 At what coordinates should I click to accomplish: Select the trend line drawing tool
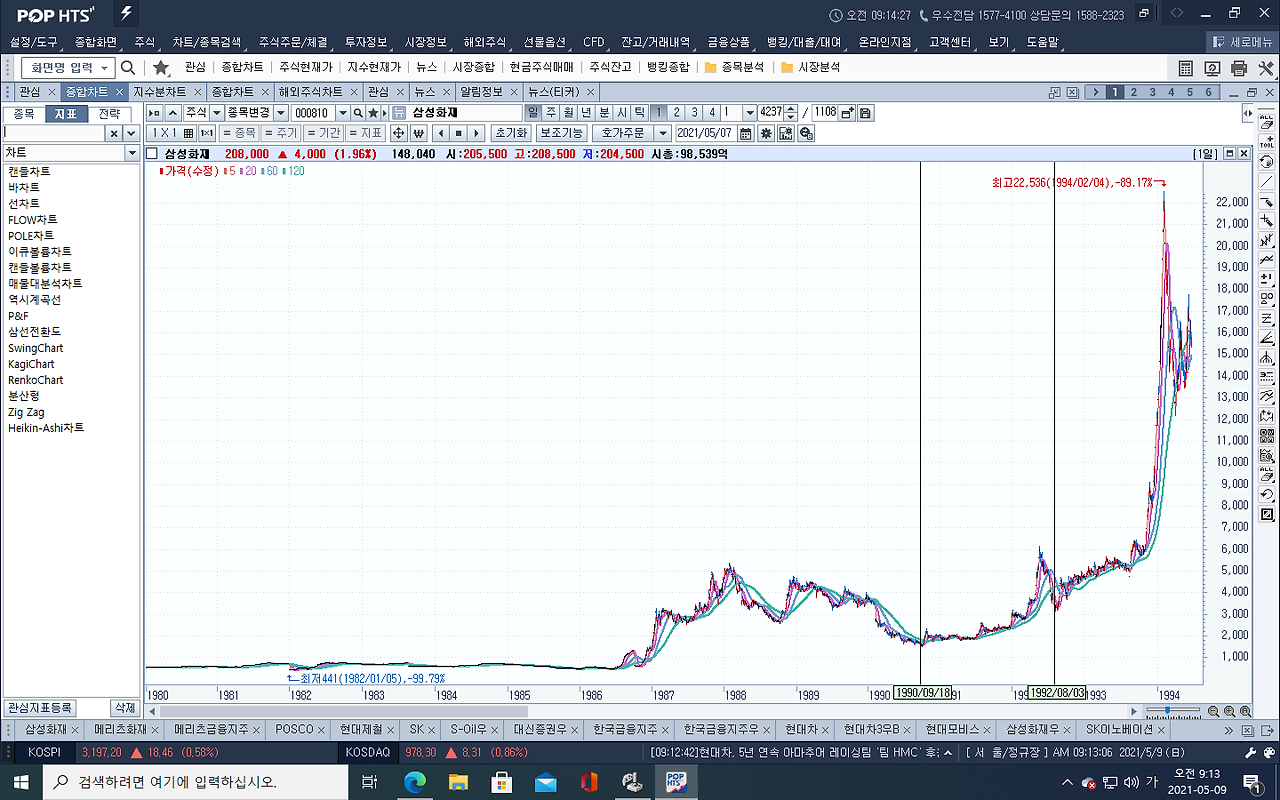(1267, 182)
